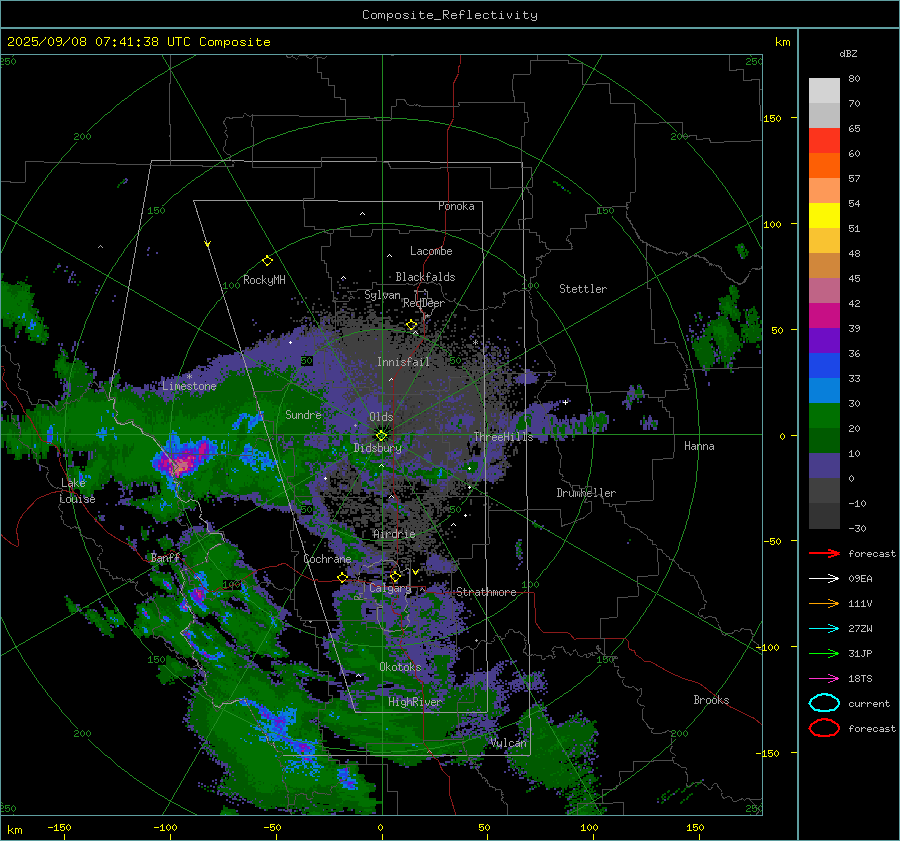This screenshot has width=900, height=841.
Task: Select the light gray 80 dBZ swatch
Action: coord(824,91)
